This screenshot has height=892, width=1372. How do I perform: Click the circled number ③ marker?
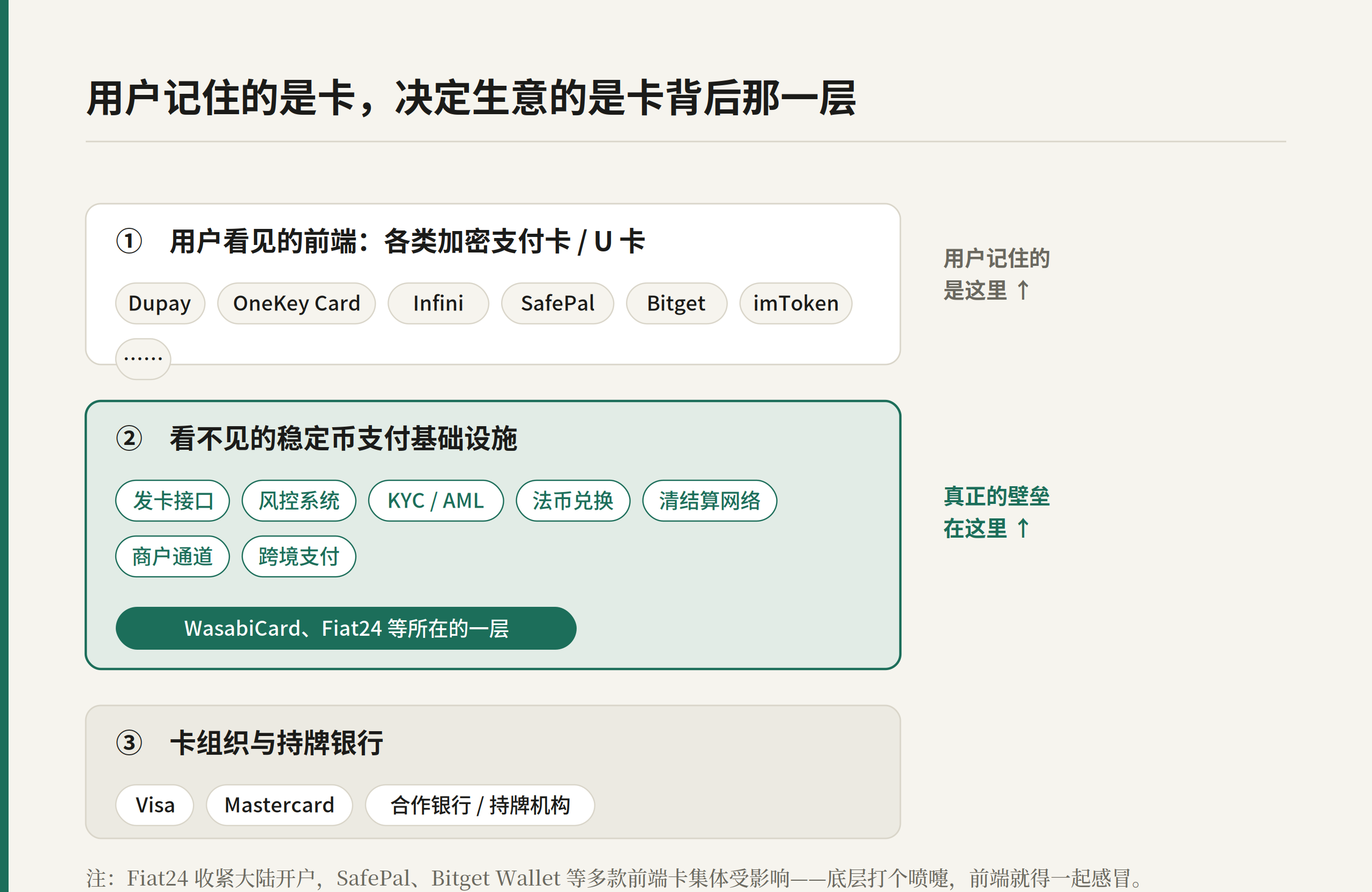(x=129, y=742)
